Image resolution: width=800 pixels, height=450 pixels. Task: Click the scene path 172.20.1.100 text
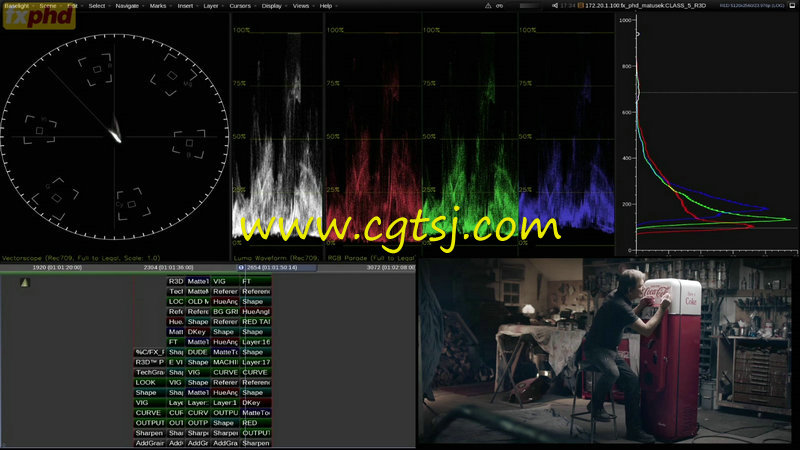[645, 6]
